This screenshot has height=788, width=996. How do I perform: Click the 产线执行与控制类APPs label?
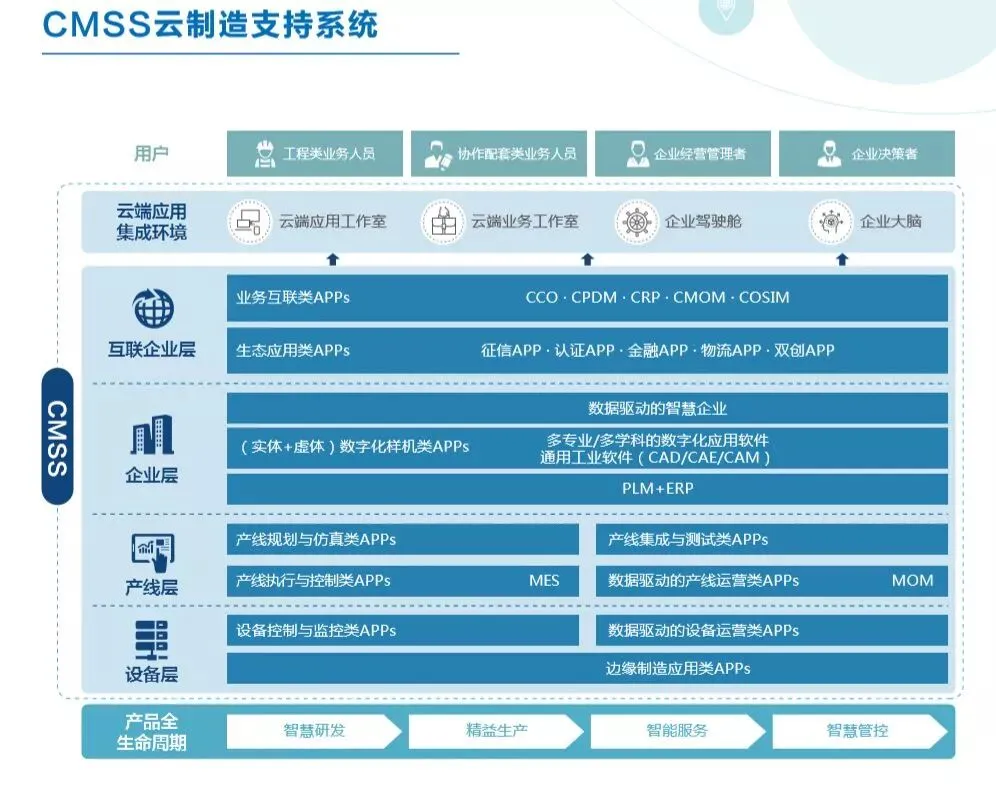click(313, 581)
